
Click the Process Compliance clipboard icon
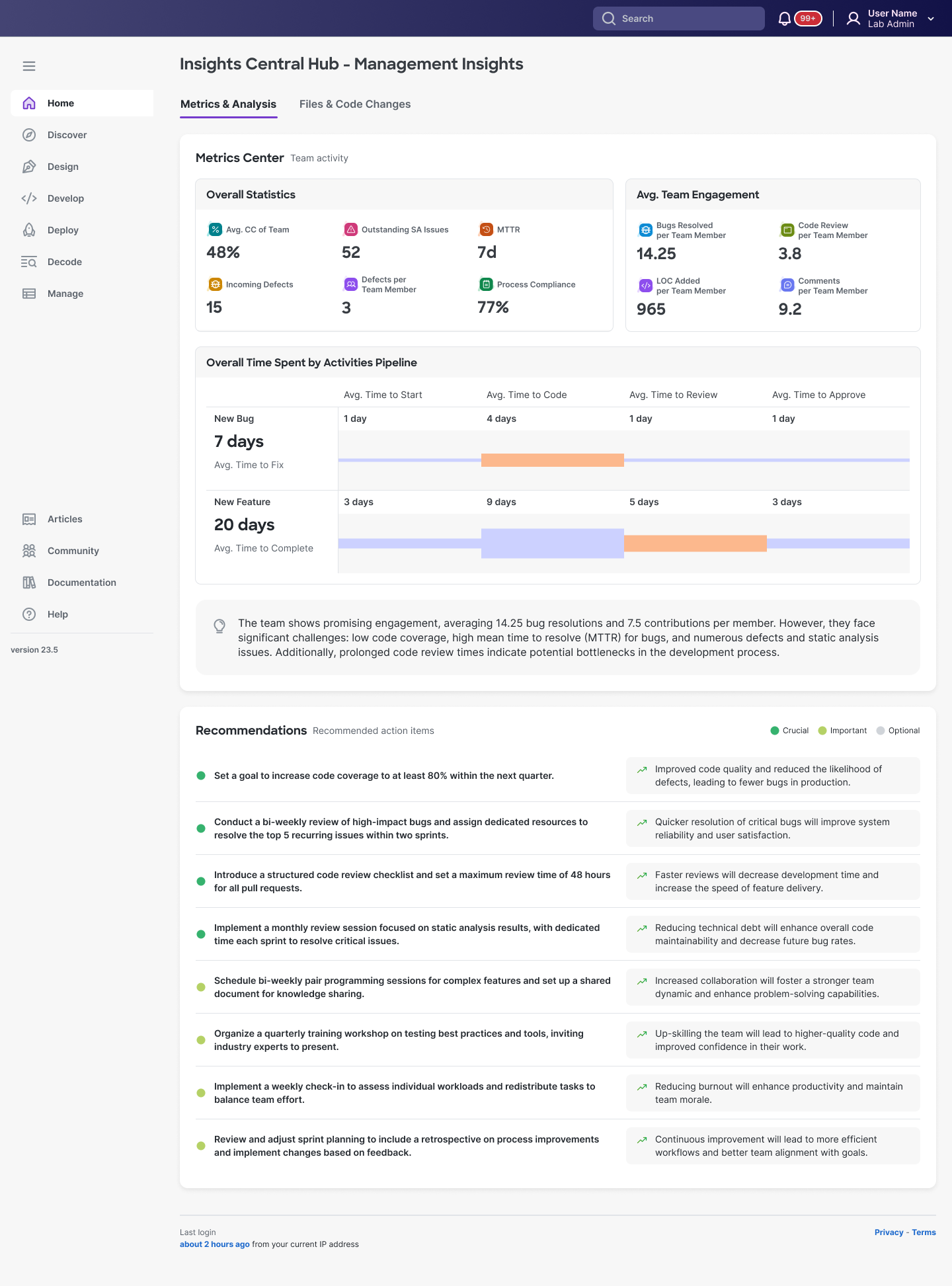coord(487,284)
